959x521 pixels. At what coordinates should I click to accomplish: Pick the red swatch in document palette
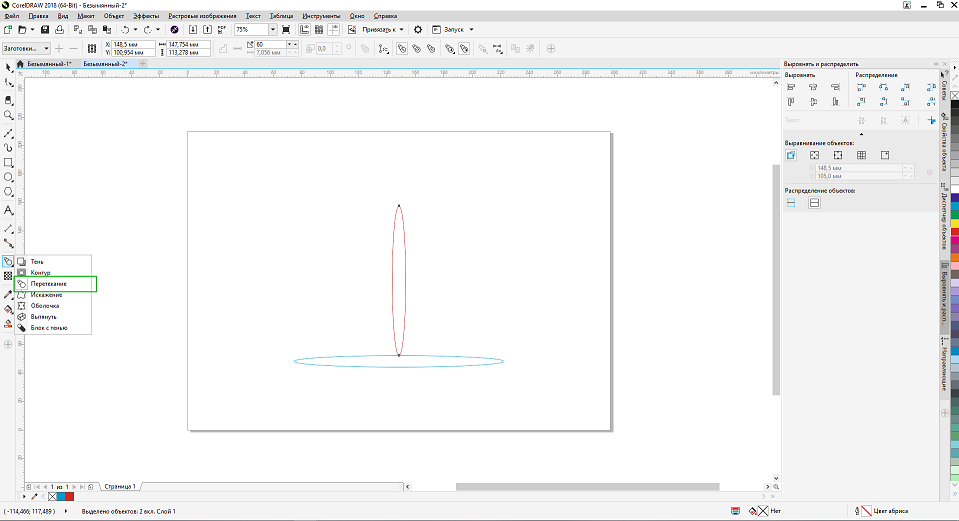69,497
